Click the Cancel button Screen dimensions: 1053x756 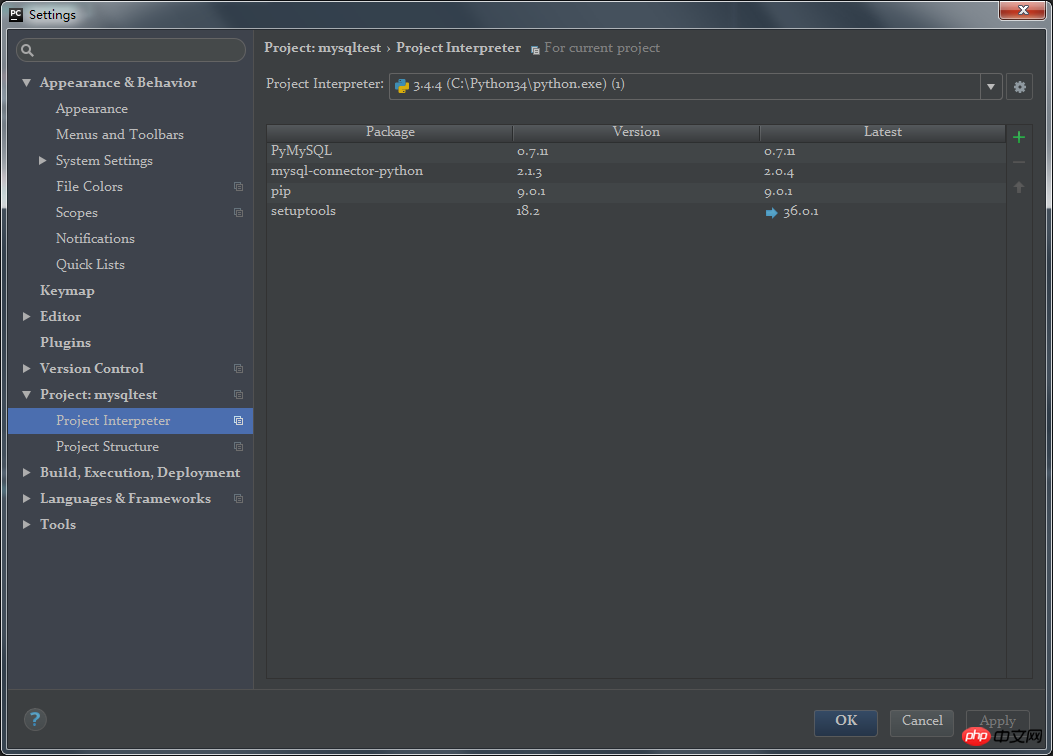[921, 721]
